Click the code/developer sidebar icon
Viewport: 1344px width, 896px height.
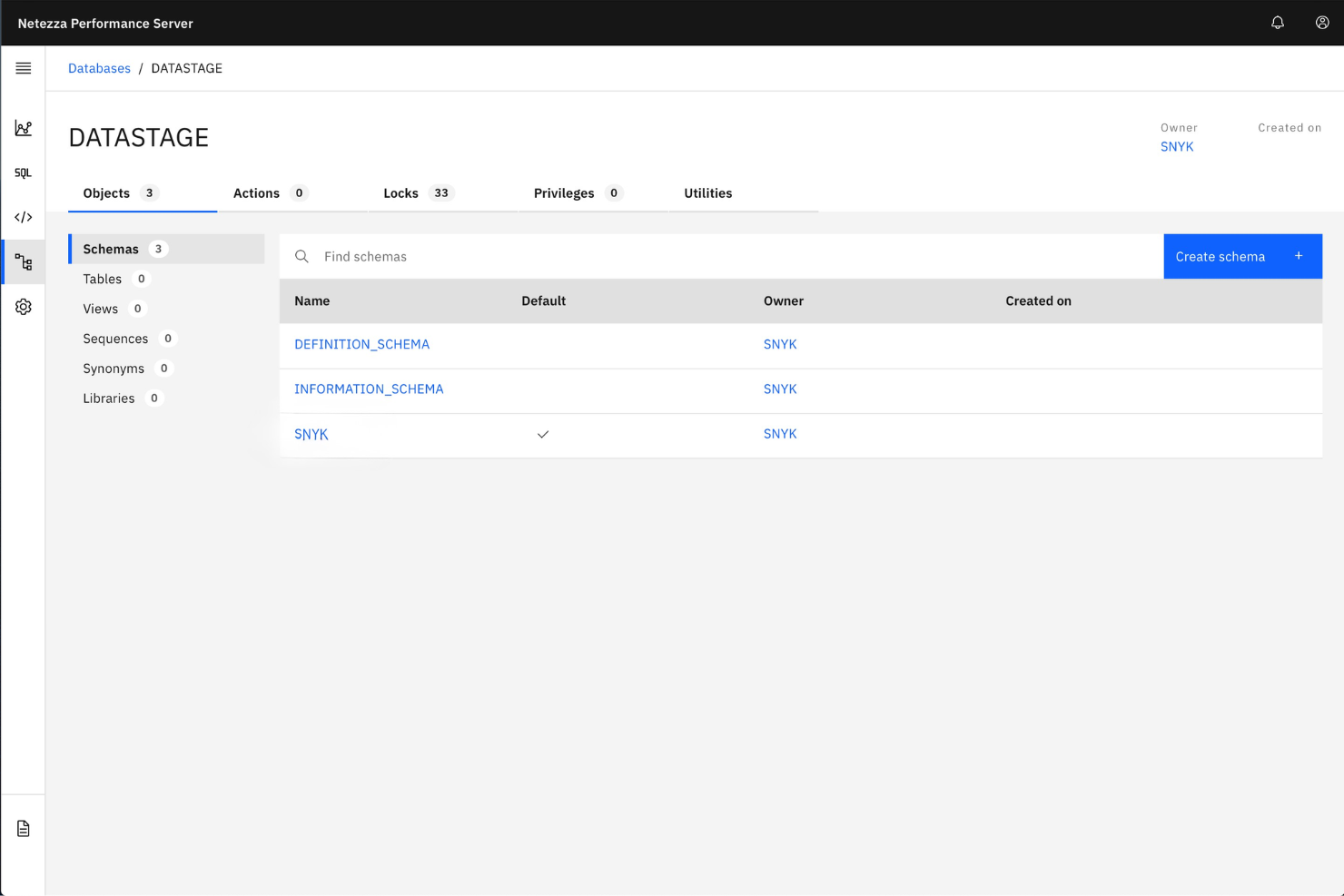pos(23,217)
